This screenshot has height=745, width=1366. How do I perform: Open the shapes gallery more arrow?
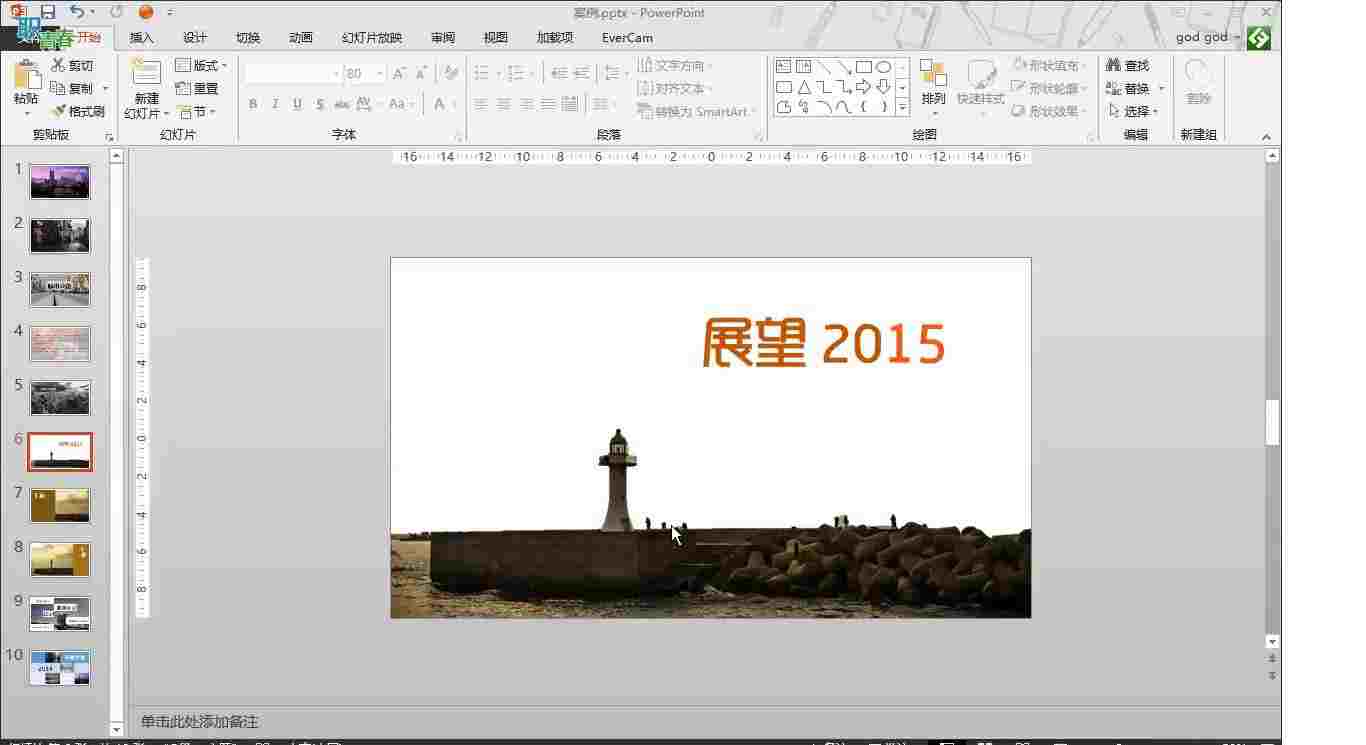[902, 107]
